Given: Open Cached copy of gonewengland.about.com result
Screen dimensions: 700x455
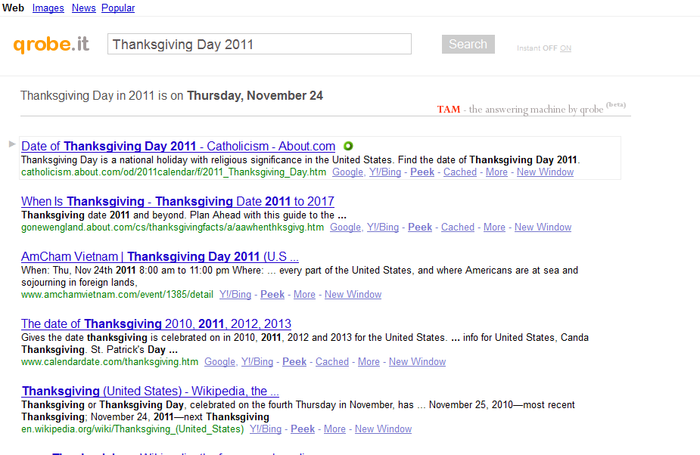Looking at the screenshot, I should click(x=458, y=227).
